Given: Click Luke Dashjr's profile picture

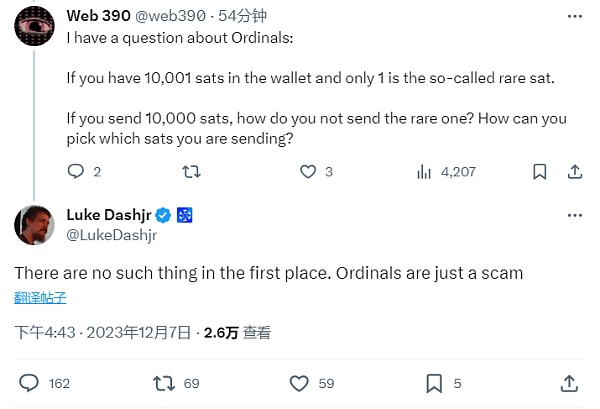Looking at the screenshot, I should (x=34, y=224).
